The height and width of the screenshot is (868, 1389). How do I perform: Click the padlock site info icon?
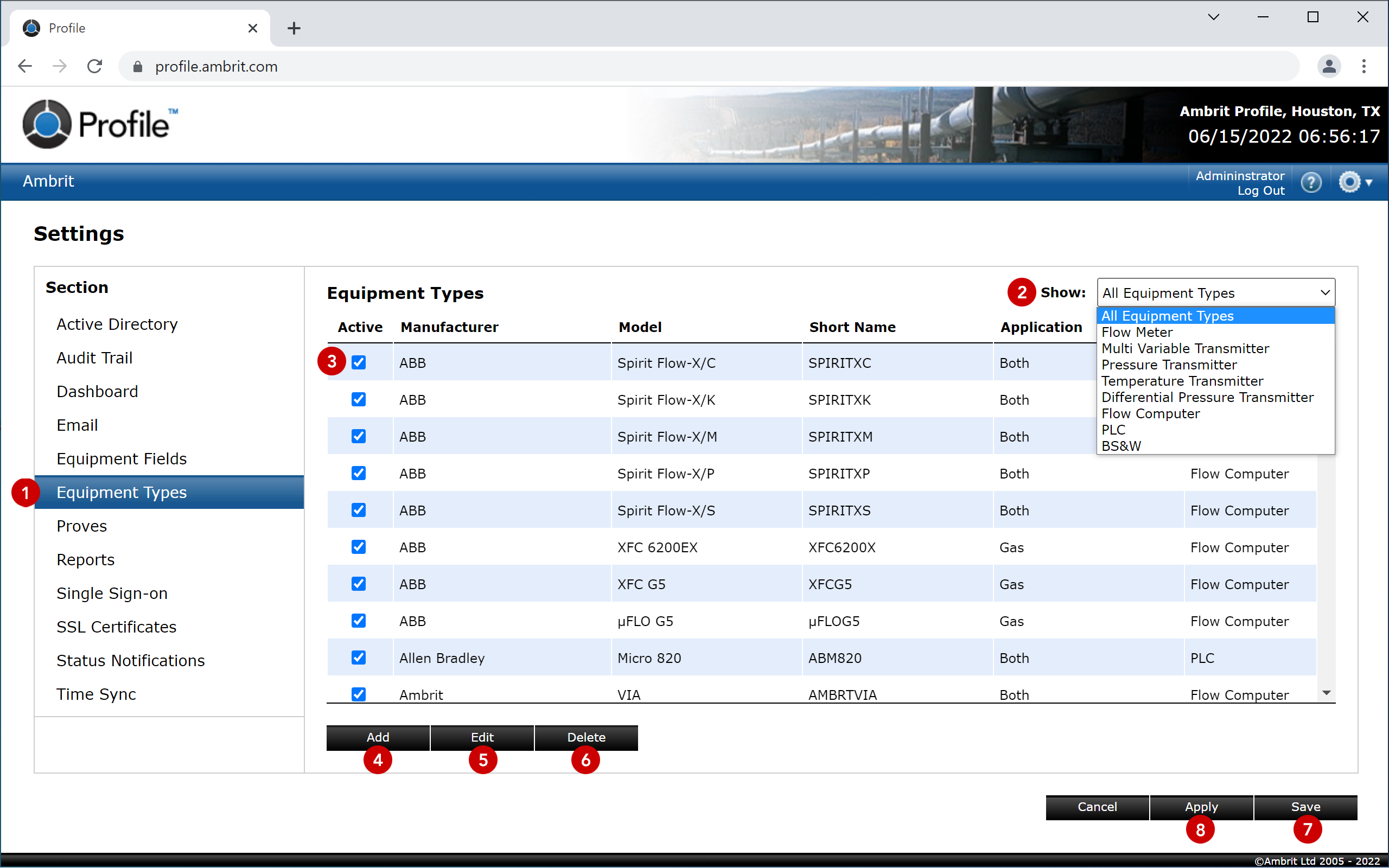click(138, 67)
